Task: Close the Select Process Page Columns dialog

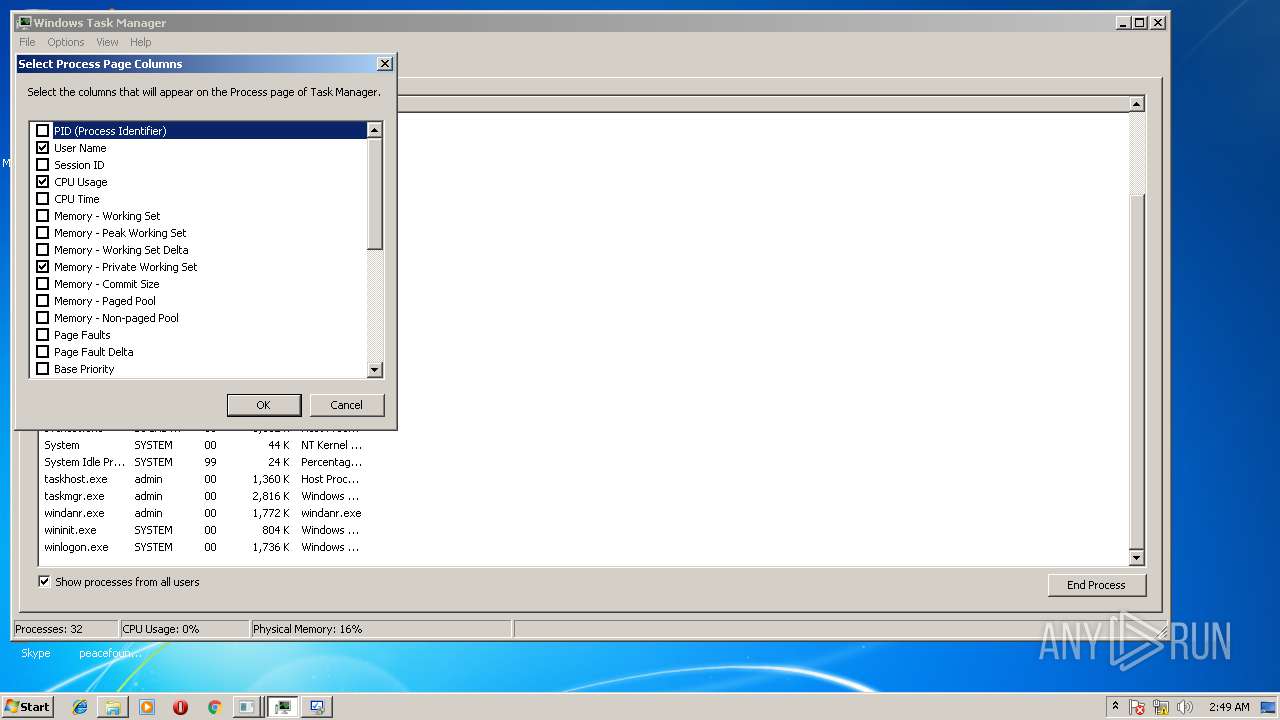Action: (x=384, y=64)
